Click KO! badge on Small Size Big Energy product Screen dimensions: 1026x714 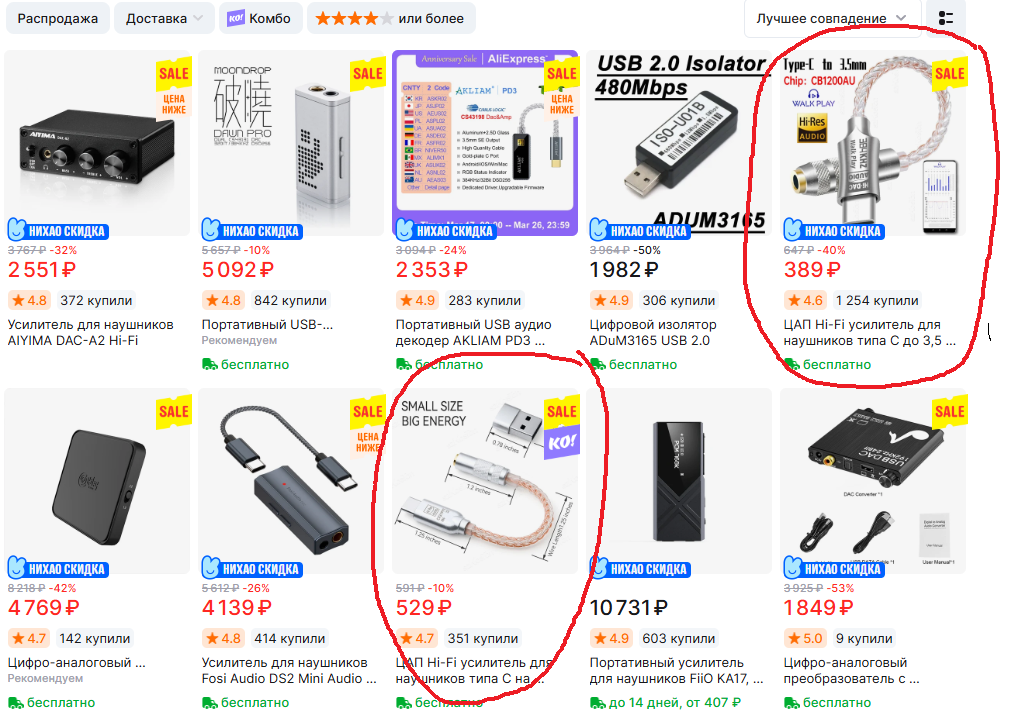[x=562, y=443]
